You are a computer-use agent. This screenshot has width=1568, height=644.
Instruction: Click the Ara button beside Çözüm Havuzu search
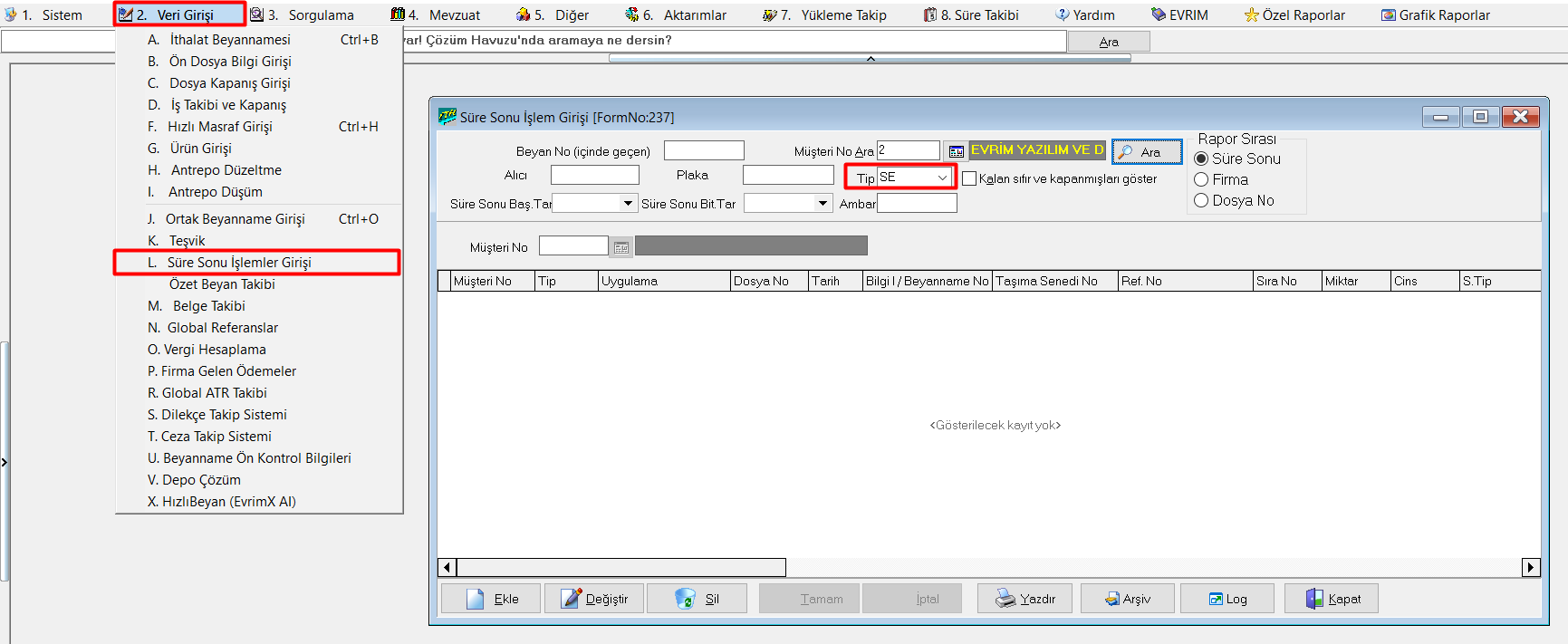[x=1109, y=42]
